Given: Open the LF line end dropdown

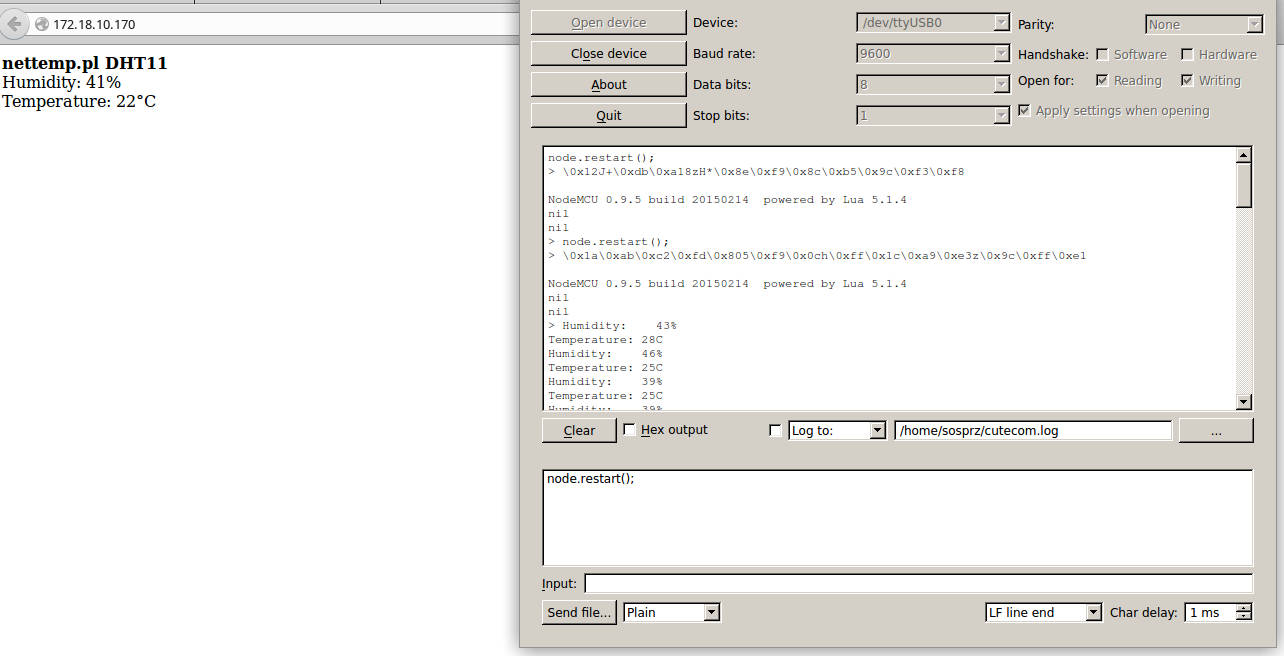Looking at the screenshot, I should coord(1043,612).
